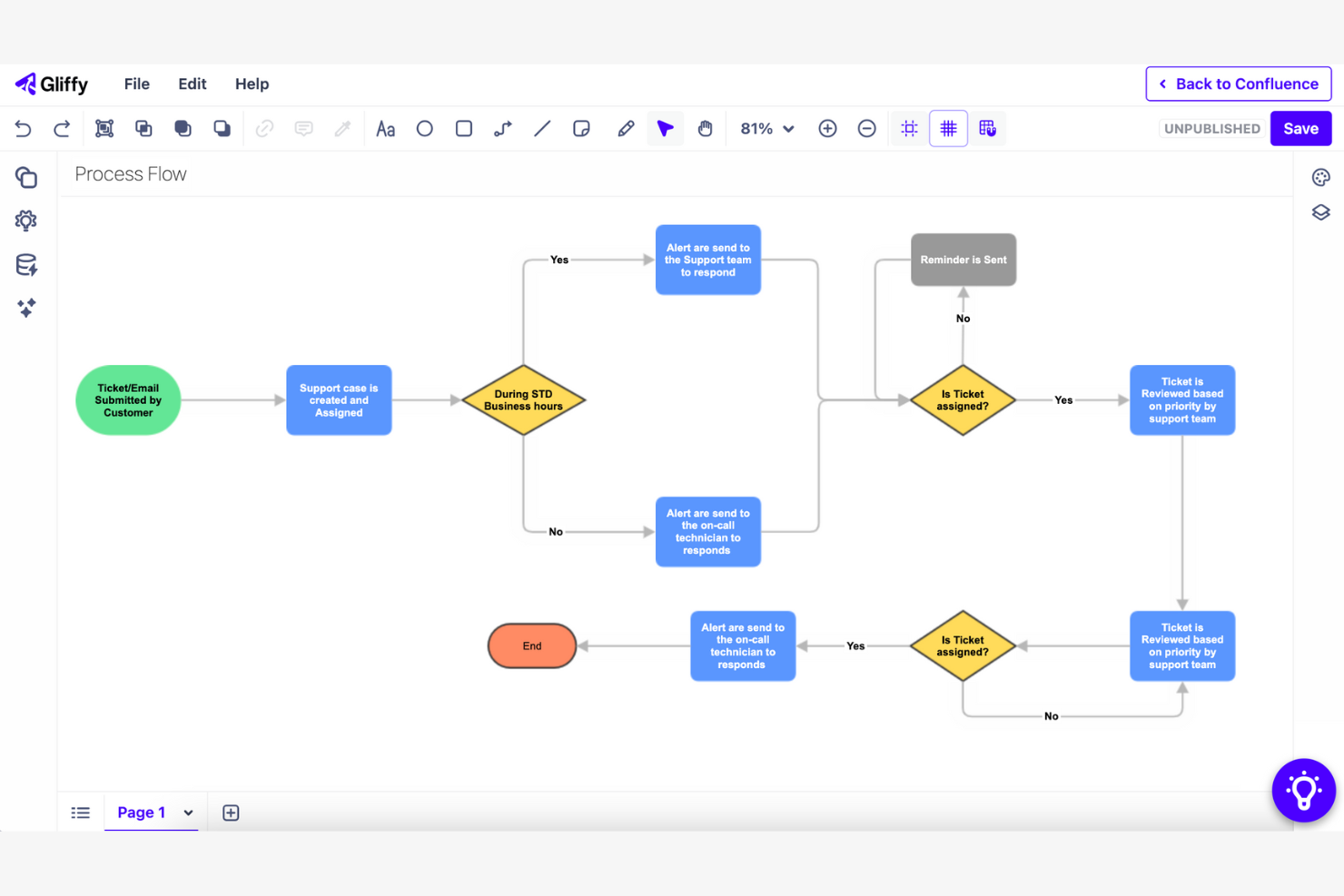Open the 81% zoom level dropdown
Screen dimensions: 1344x896
pyautogui.click(x=766, y=128)
